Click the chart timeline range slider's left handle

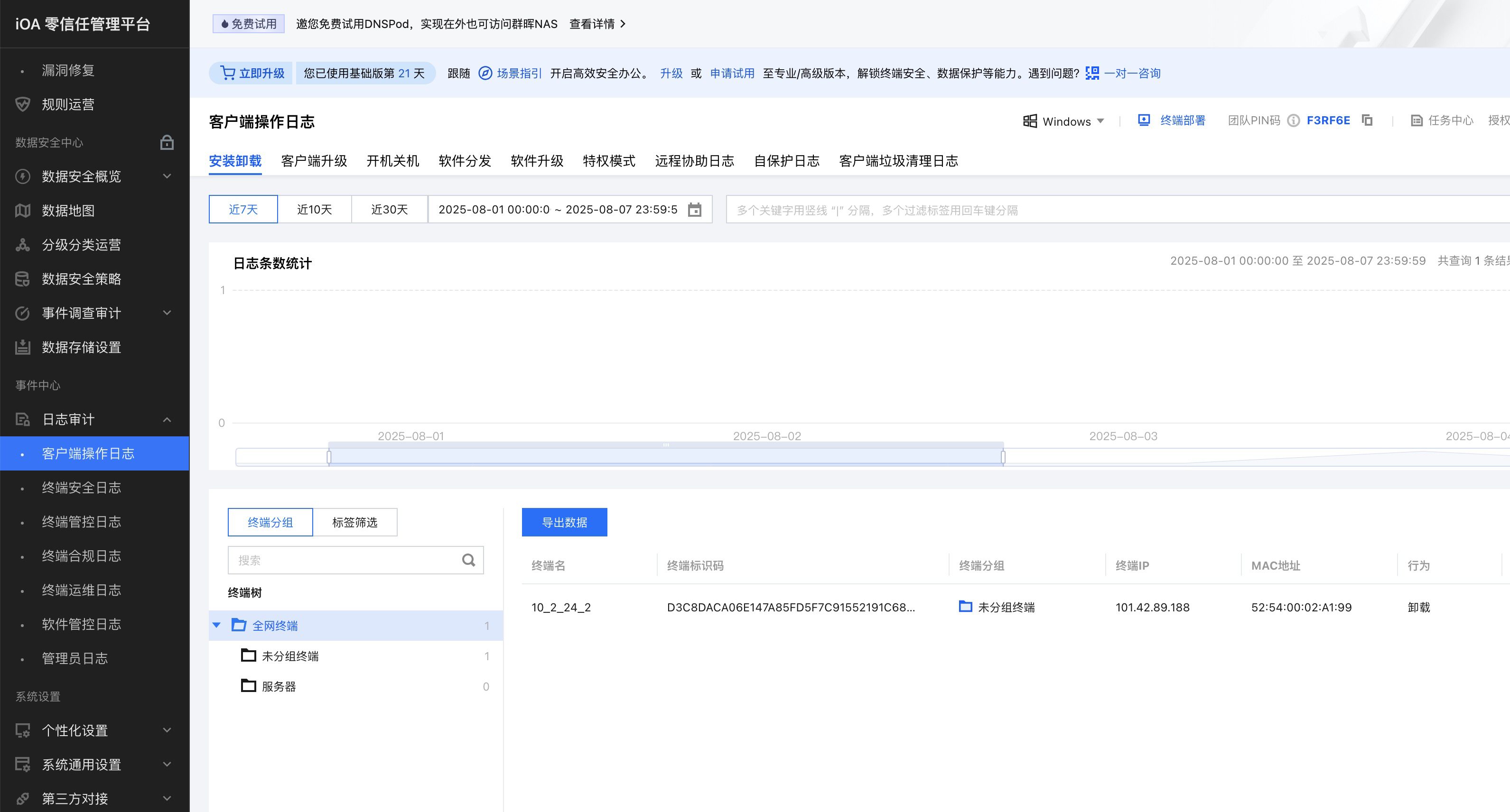tap(329, 457)
